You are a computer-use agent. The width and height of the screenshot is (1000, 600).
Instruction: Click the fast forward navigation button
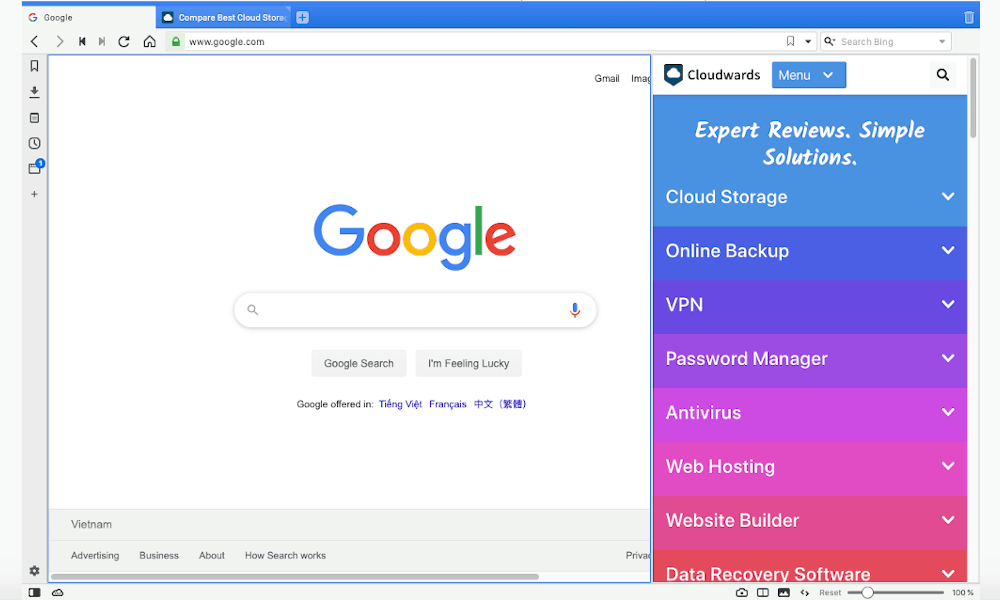(101, 41)
